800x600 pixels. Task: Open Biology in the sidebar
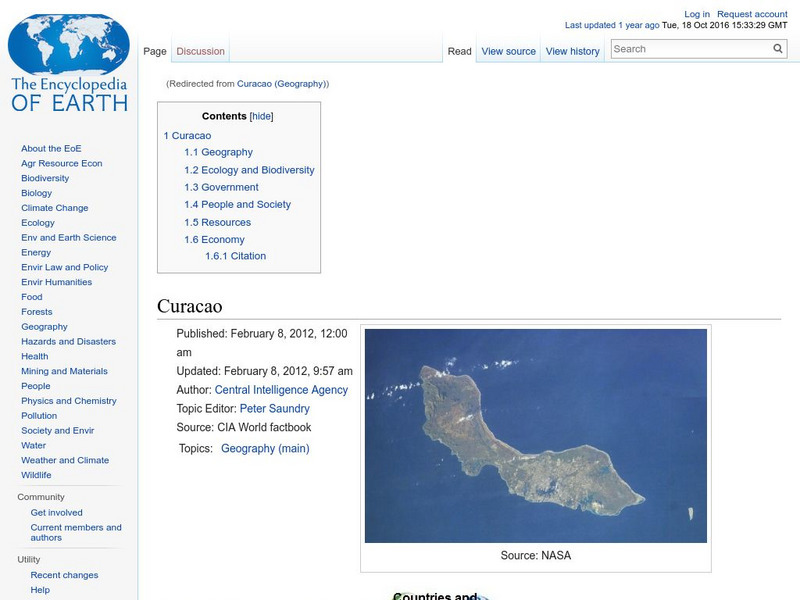point(36,193)
